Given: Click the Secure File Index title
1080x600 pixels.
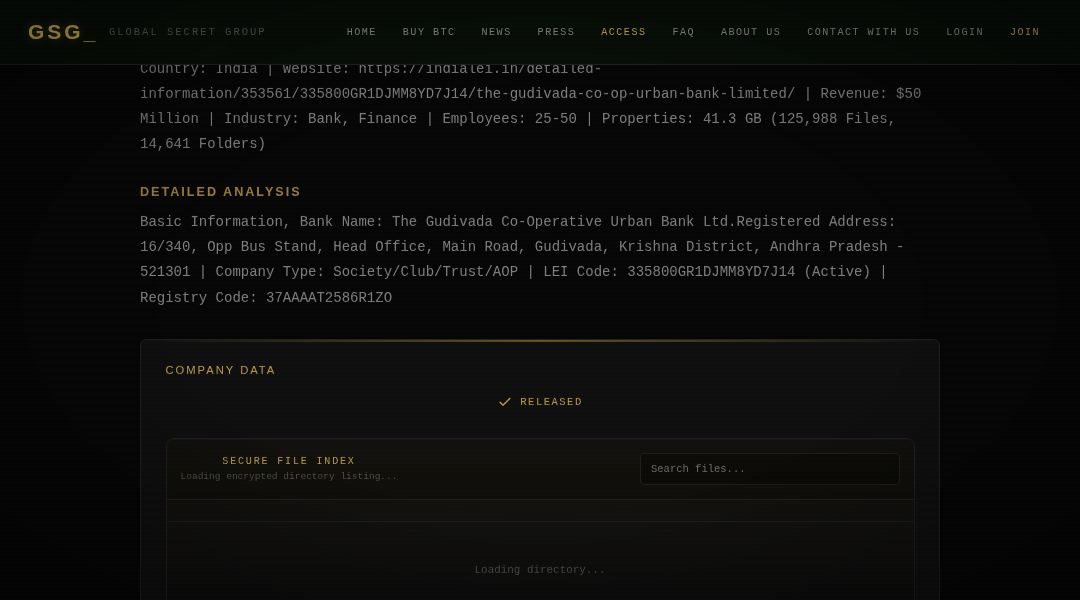Looking at the screenshot, I should click(x=289, y=461).
